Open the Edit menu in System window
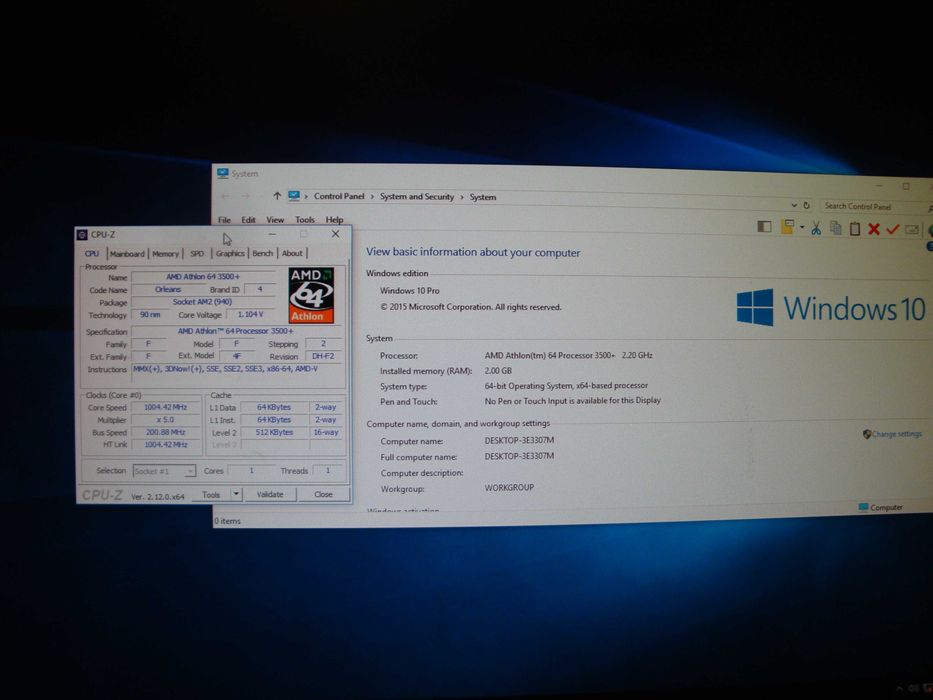The image size is (933, 700). point(248,220)
